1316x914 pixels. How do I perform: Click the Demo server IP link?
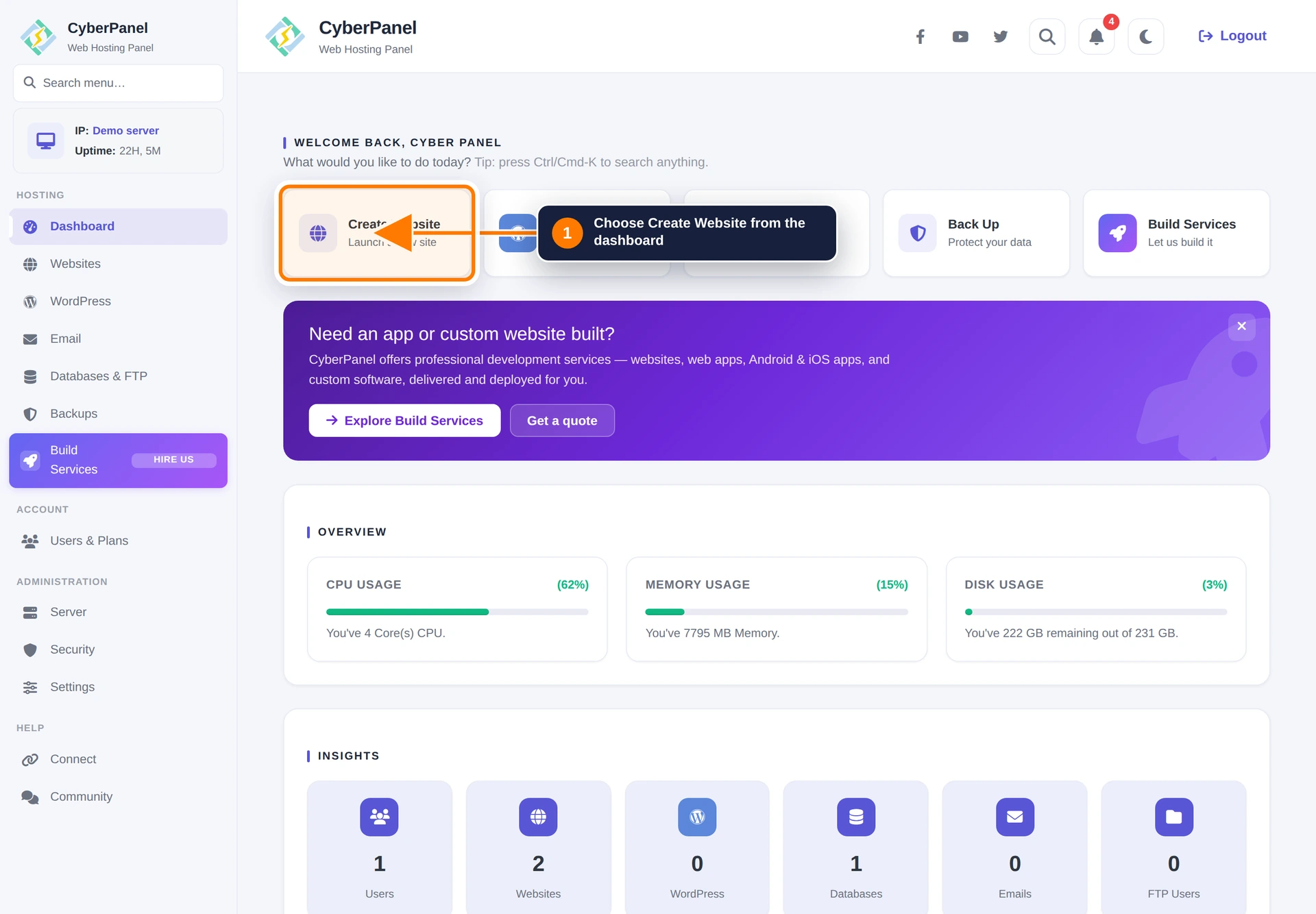click(x=125, y=130)
